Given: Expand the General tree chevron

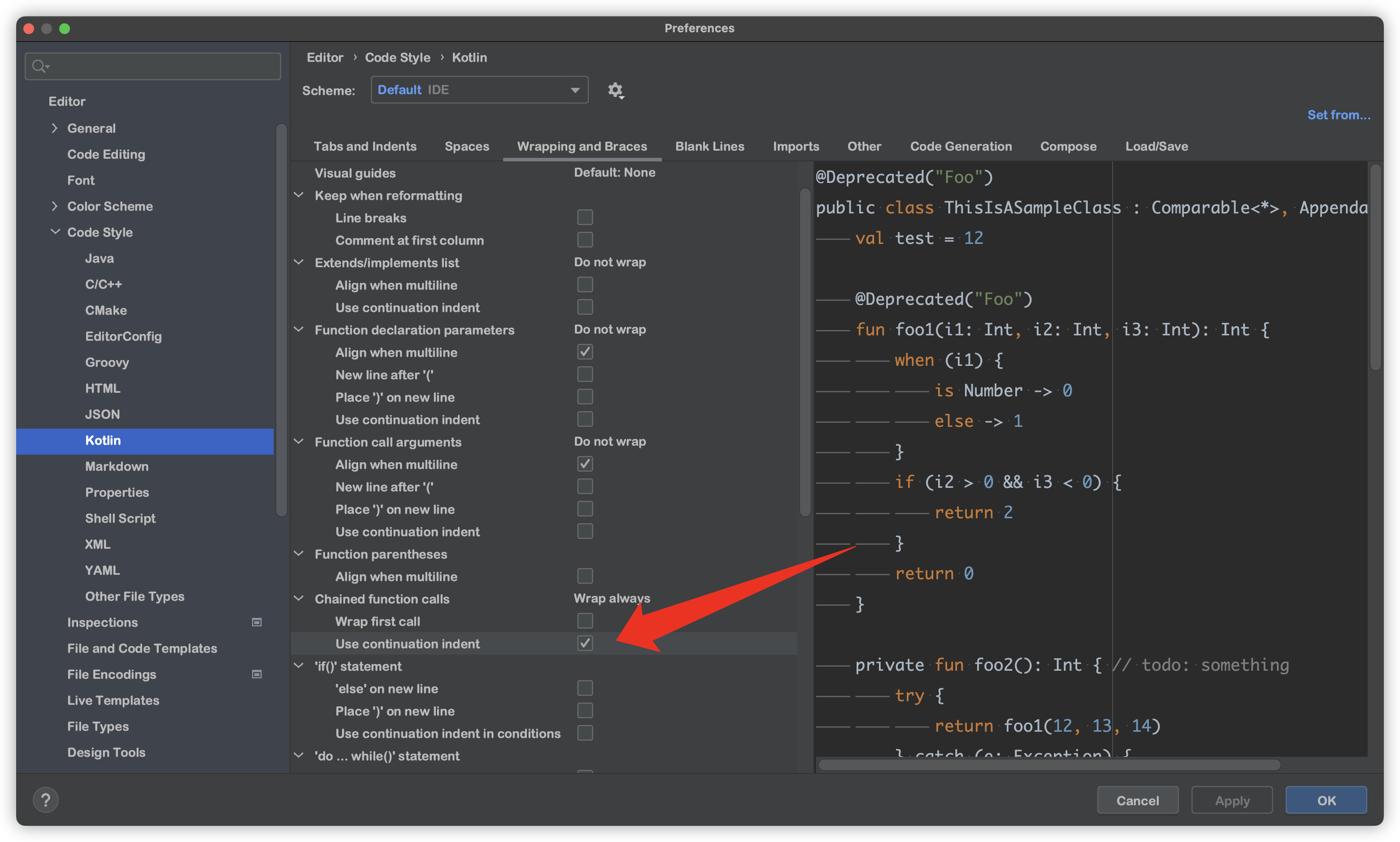Looking at the screenshot, I should [x=54, y=128].
